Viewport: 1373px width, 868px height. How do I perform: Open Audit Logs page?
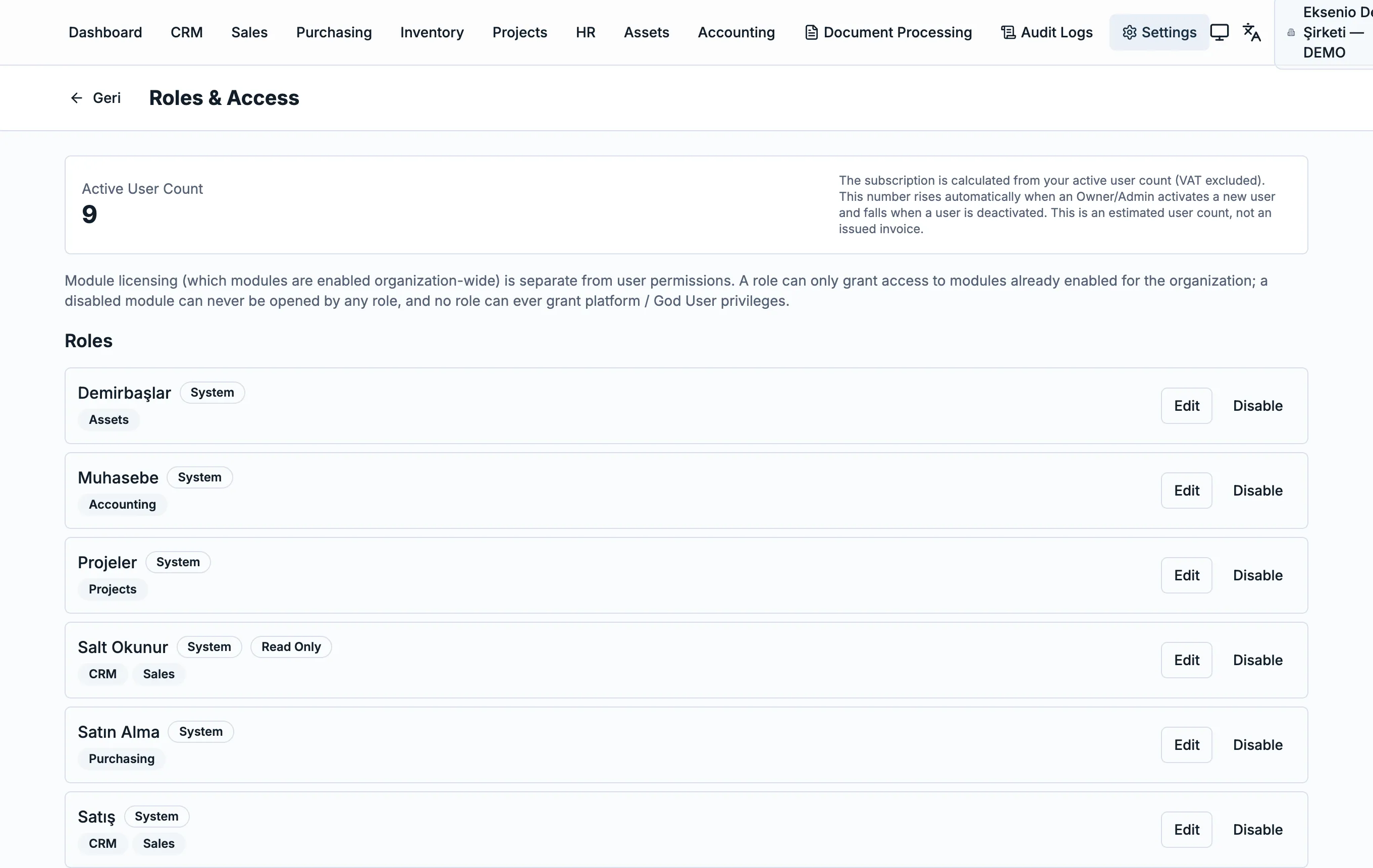1047,32
